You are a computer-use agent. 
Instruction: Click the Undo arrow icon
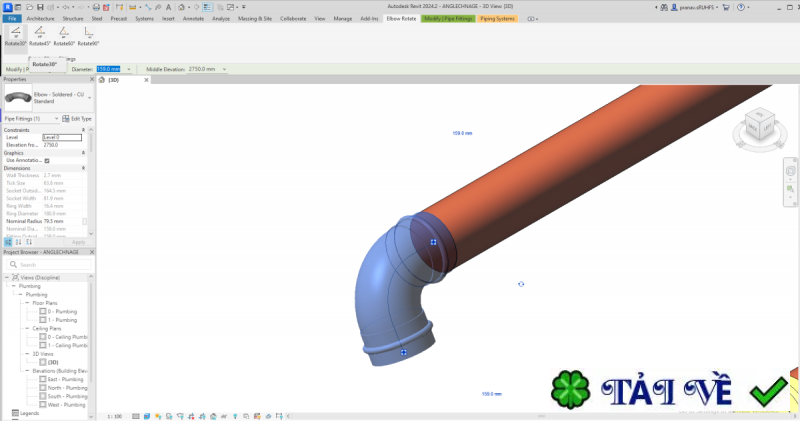point(66,7)
